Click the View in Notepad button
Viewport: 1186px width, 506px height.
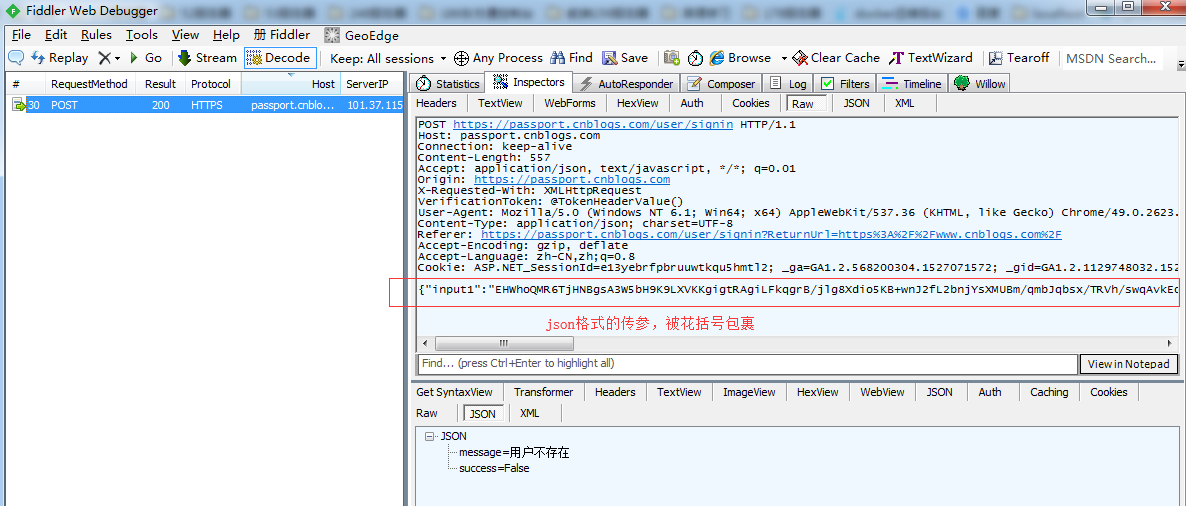coord(1129,364)
